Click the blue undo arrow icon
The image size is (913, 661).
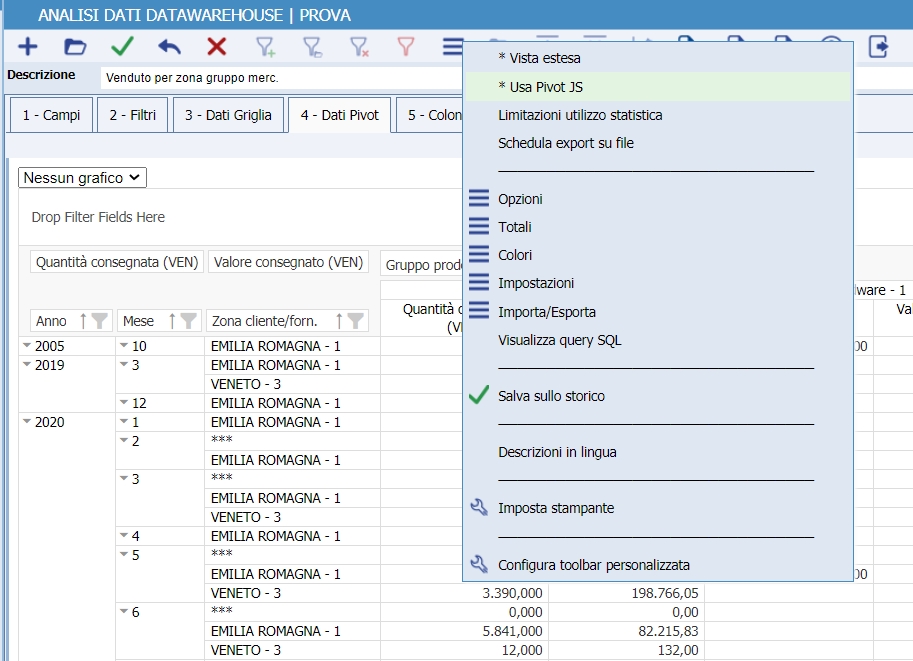tap(169, 46)
